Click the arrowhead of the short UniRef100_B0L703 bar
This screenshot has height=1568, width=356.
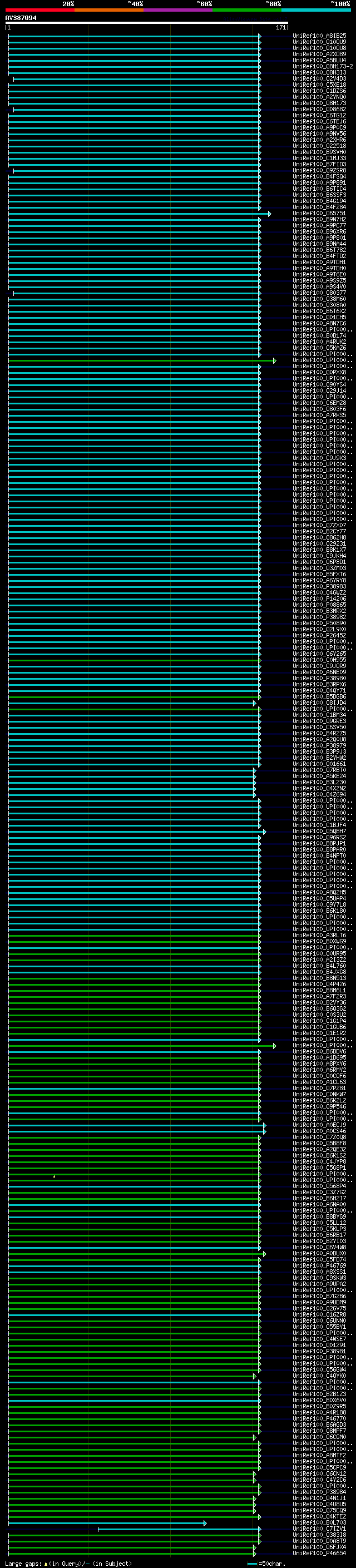[205, 1523]
